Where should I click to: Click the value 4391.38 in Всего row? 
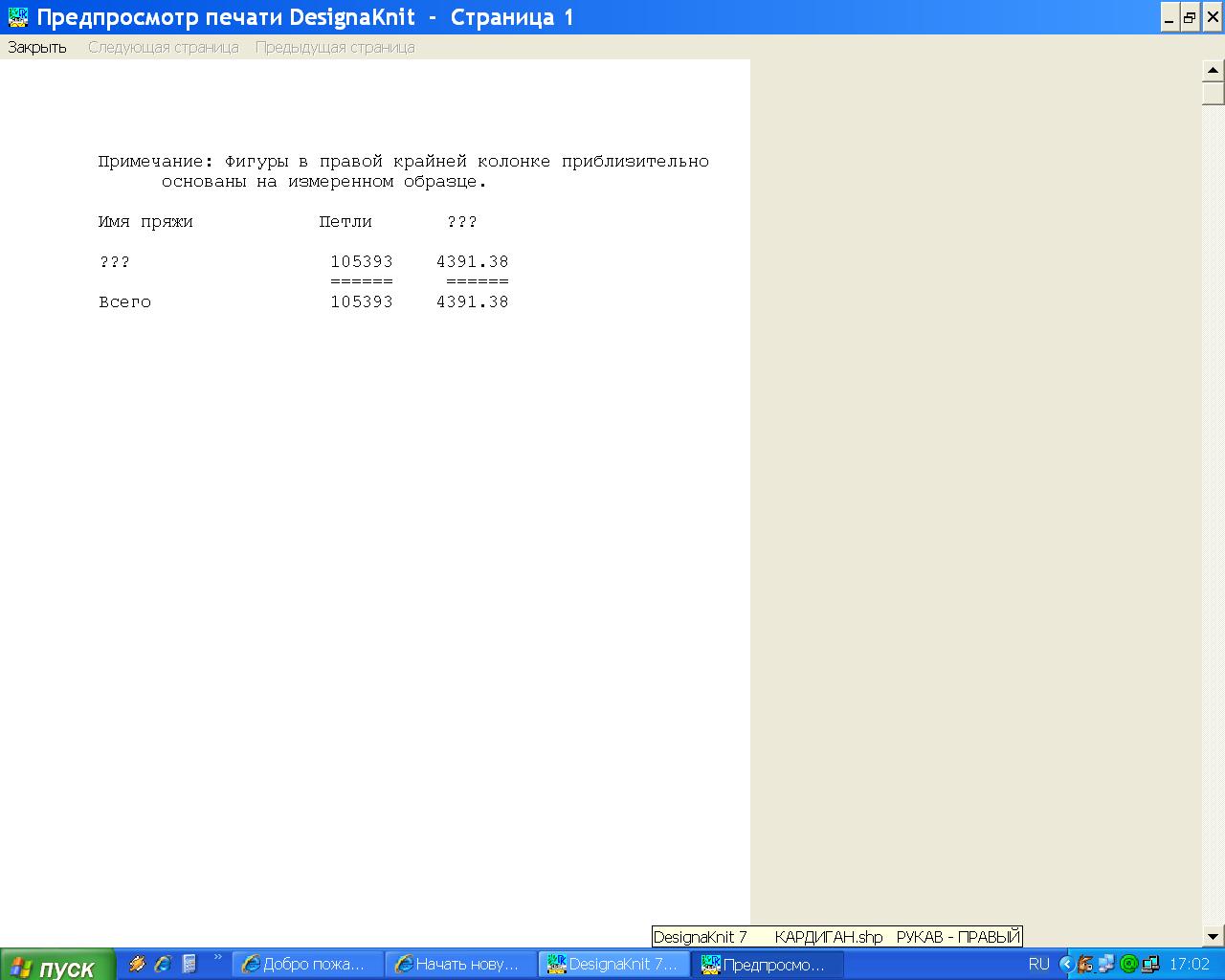[x=472, y=302]
